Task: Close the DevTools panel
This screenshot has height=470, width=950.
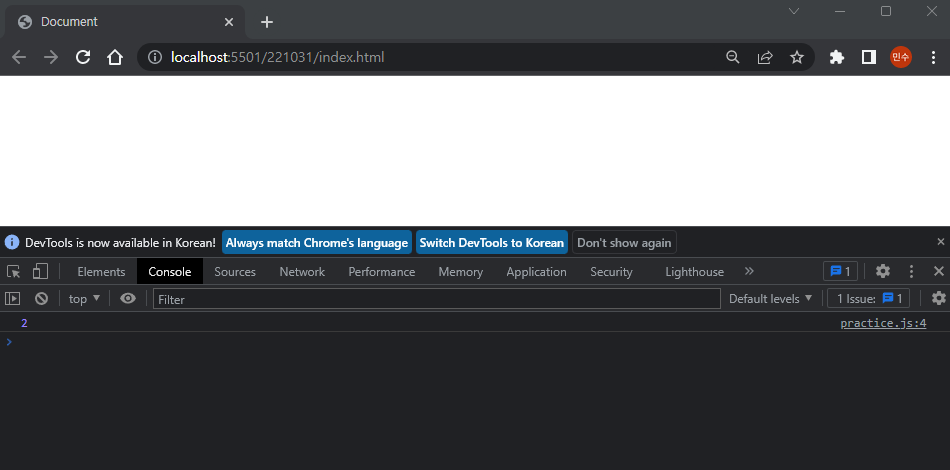Action: pos(938,271)
